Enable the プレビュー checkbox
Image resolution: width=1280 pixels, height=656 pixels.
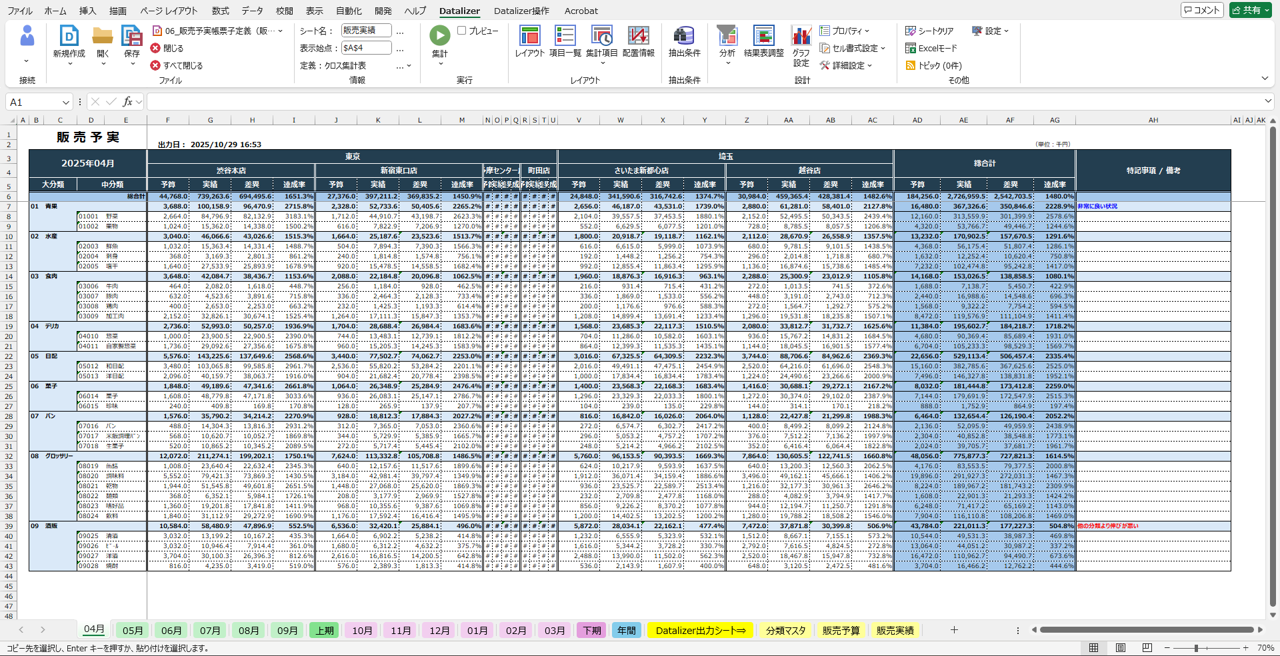click(x=462, y=31)
